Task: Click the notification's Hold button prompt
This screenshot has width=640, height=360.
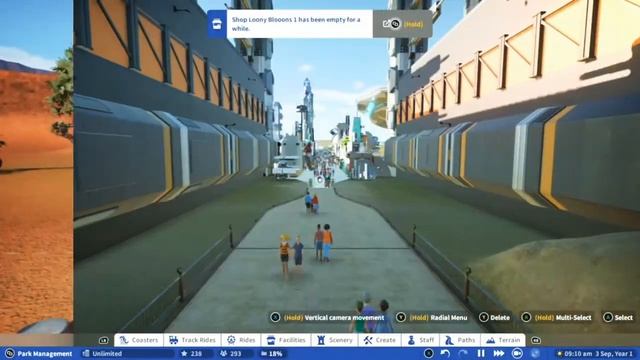Action: [413, 24]
